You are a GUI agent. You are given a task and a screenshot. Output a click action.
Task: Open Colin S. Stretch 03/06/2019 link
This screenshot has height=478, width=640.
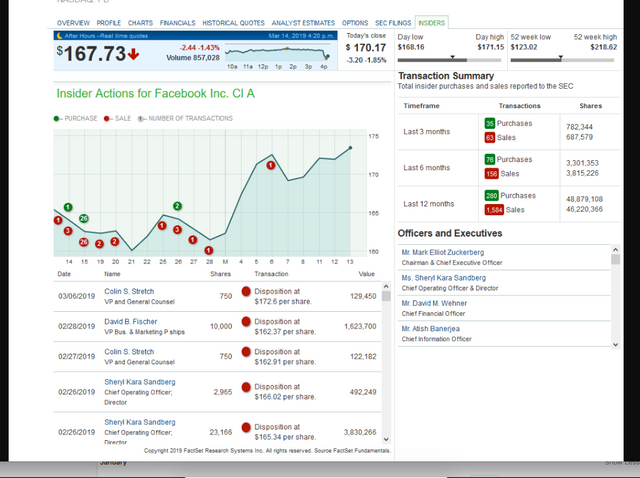tap(129, 291)
